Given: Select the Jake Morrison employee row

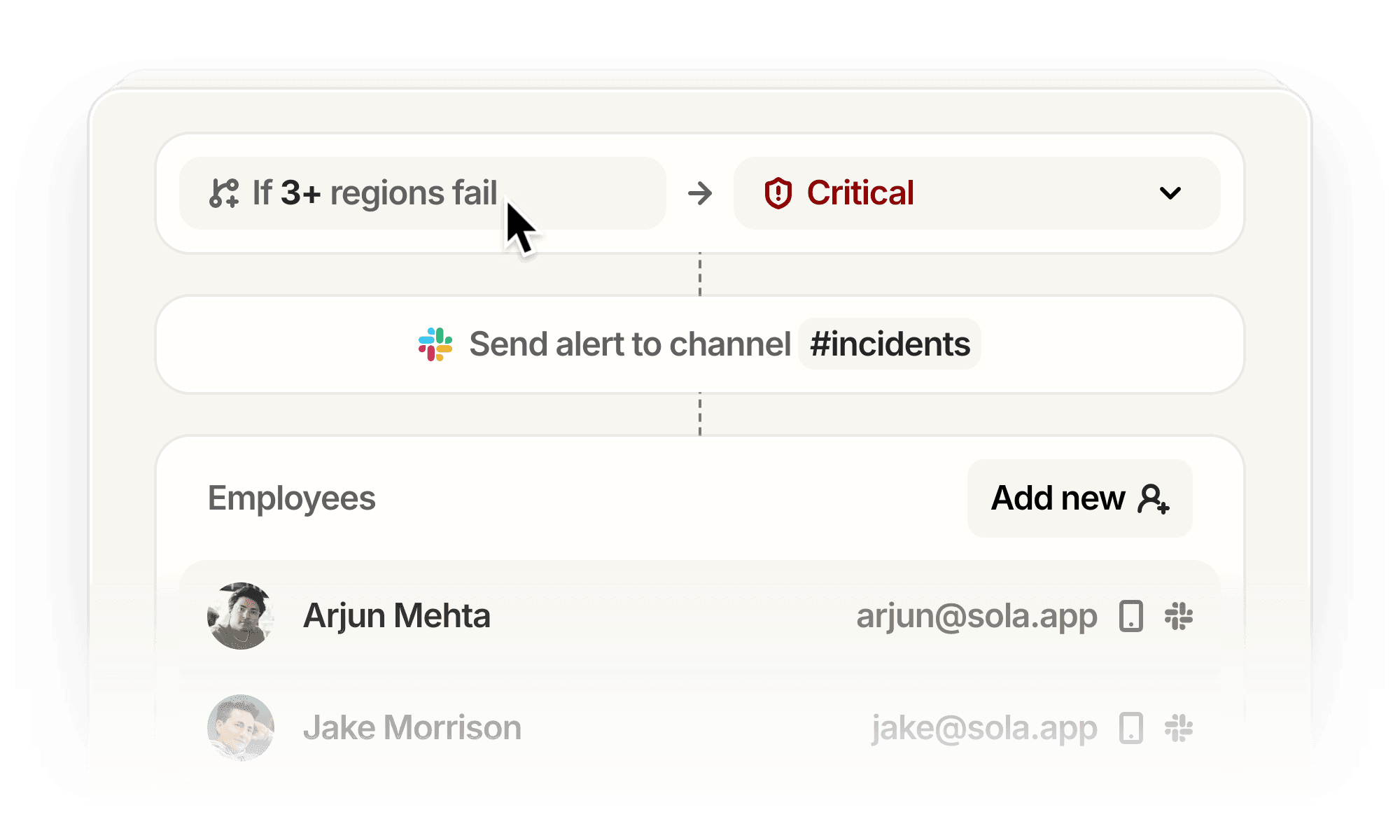Looking at the screenshot, I should click(700, 728).
